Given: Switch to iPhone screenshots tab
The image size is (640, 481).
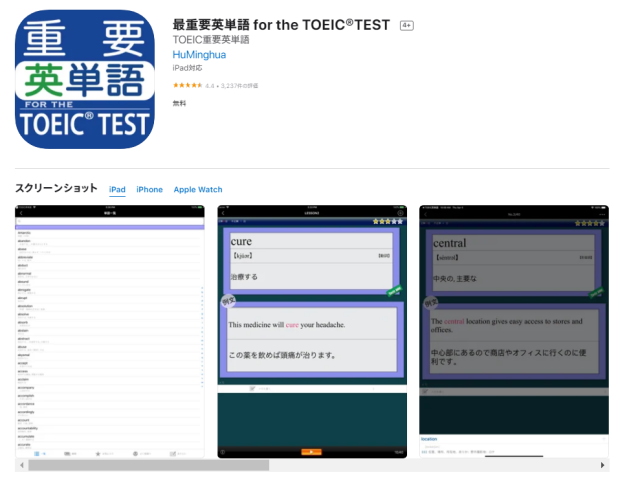Looking at the screenshot, I should [x=149, y=189].
